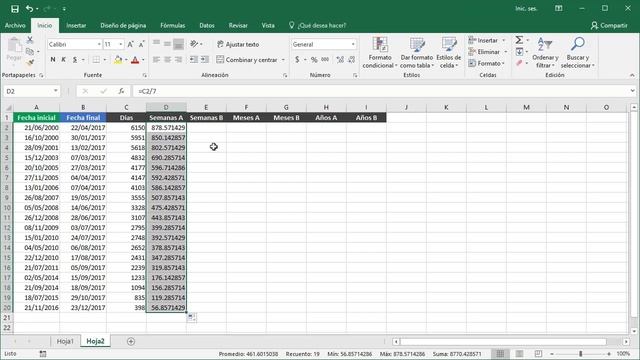Viewport: 640px width, 360px height.
Task: Select cell with date 21/06/2000
Action: point(36,127)
